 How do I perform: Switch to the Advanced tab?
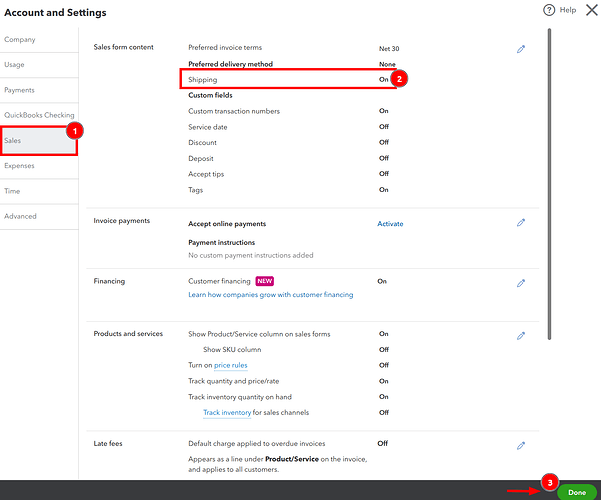coord(20,216)
